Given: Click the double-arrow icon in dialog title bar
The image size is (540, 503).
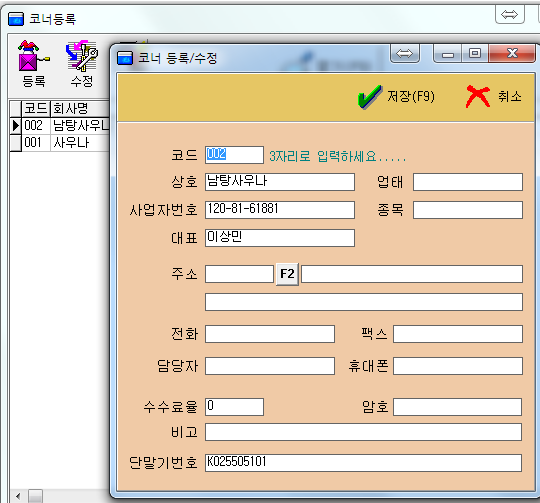Looking at the screenshot, I should click(x=404, y=53).
